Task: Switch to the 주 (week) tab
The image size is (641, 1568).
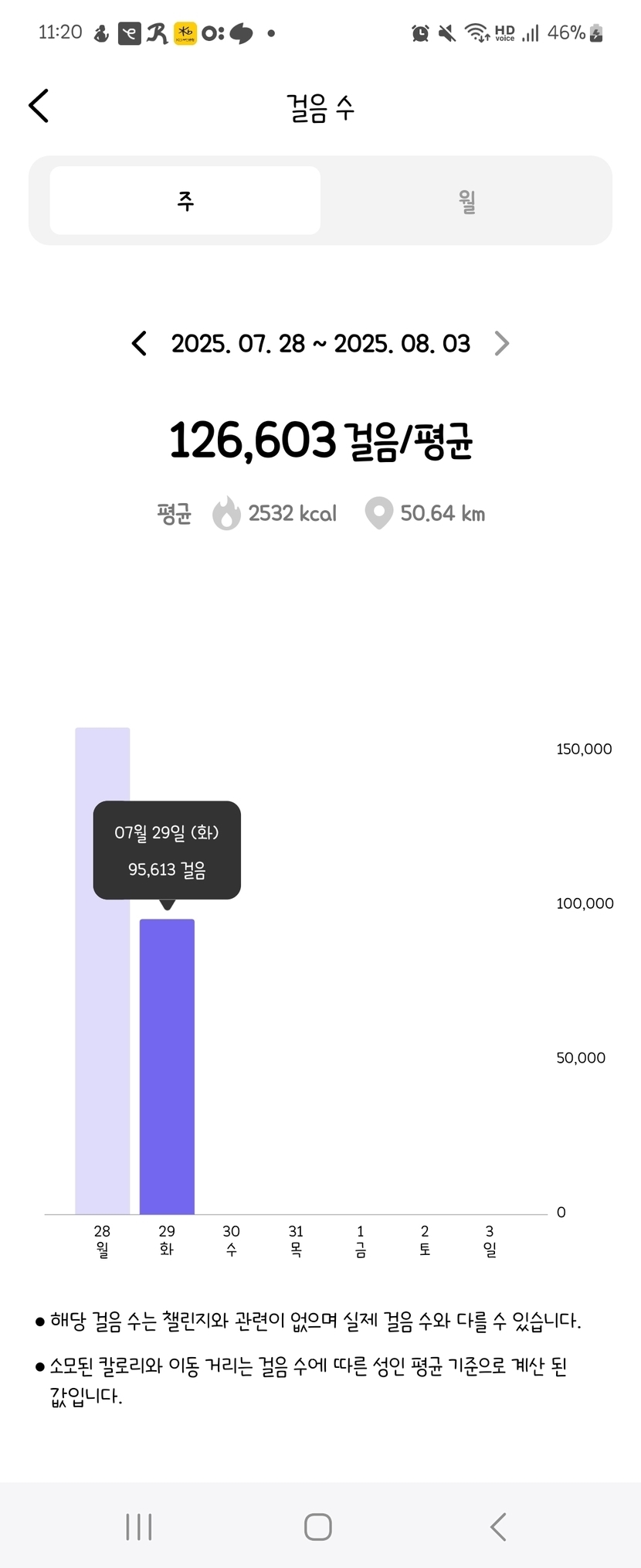Action: click(x=185, y=201)
